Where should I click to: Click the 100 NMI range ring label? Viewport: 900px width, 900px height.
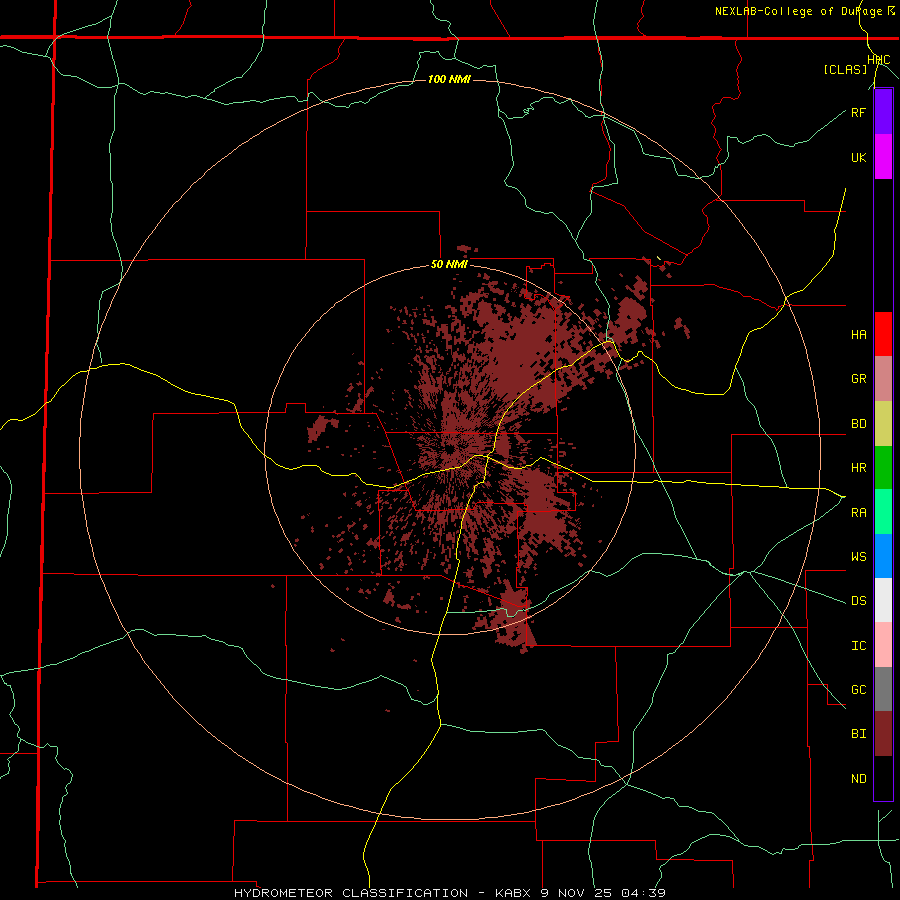pyautogui.click(x=449, y=79)
